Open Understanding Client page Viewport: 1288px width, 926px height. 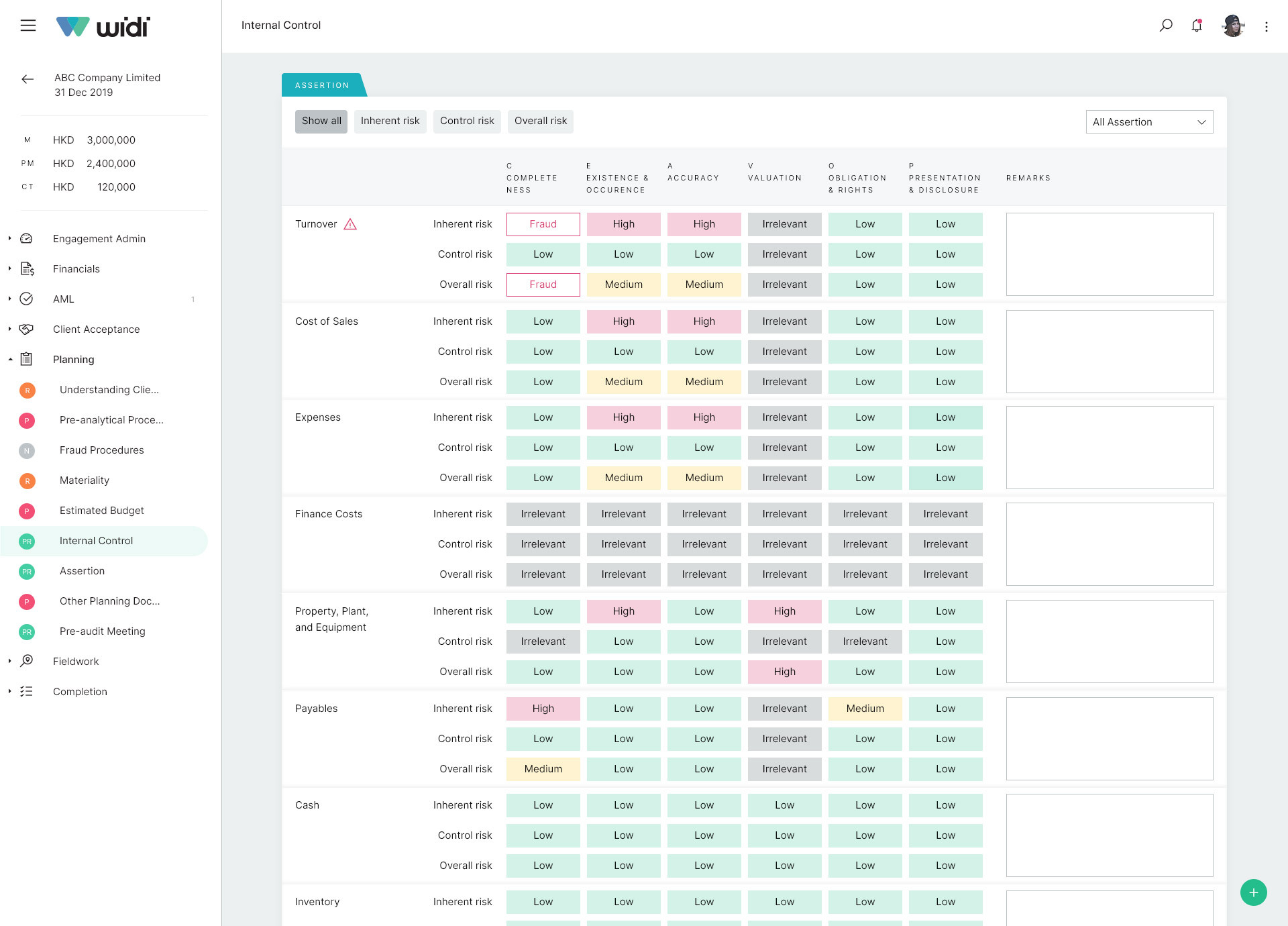tap(109, 390)
